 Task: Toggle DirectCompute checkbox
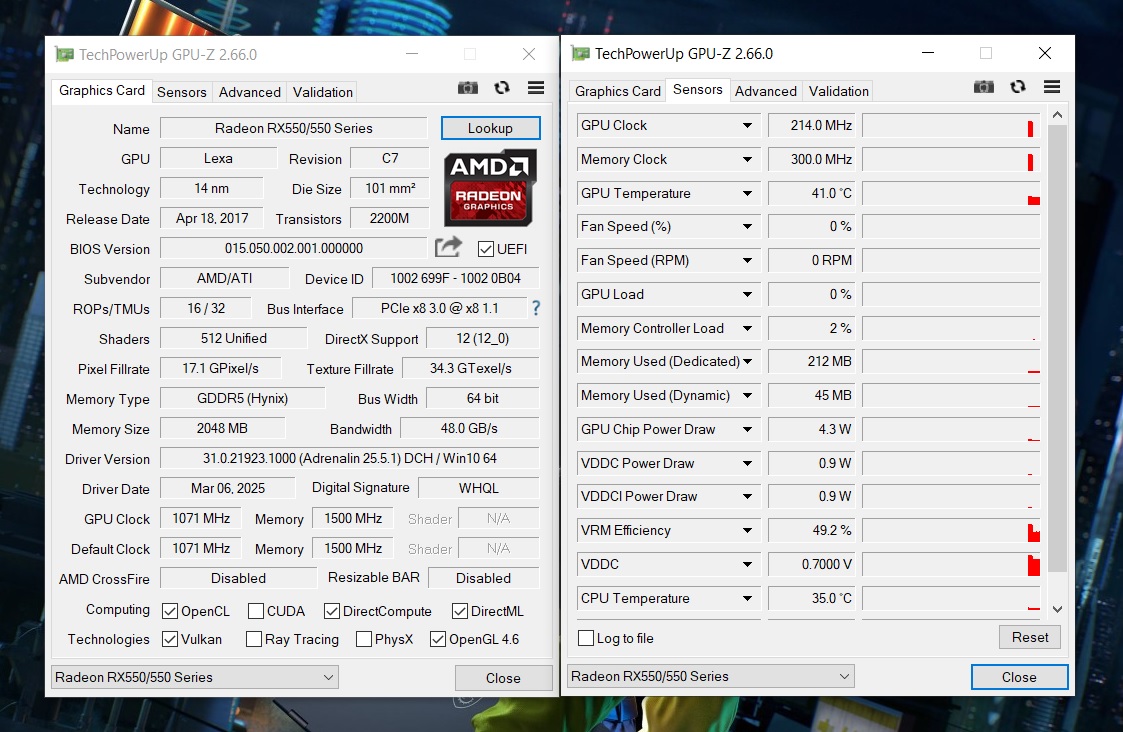coord(332,611)
